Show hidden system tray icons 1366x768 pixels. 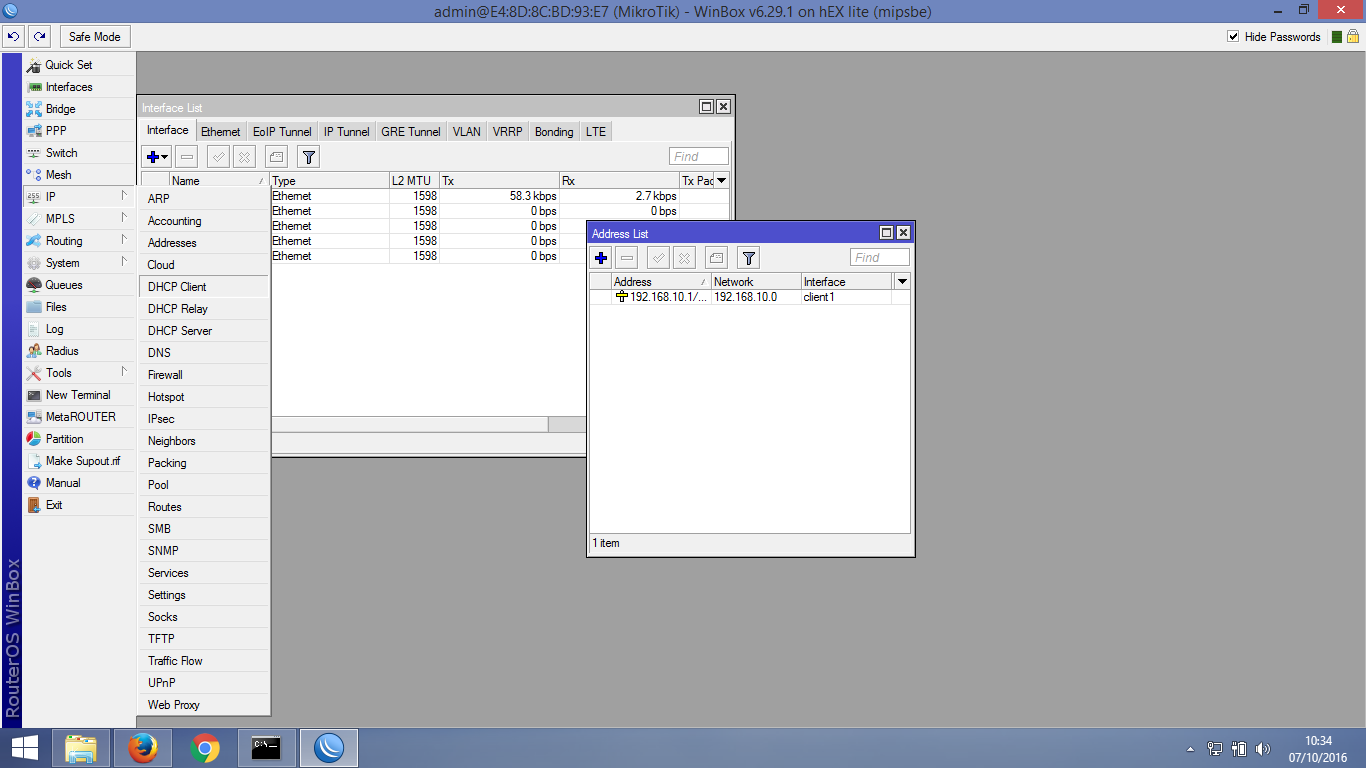pyautogui.click(x=1190, y=748)
